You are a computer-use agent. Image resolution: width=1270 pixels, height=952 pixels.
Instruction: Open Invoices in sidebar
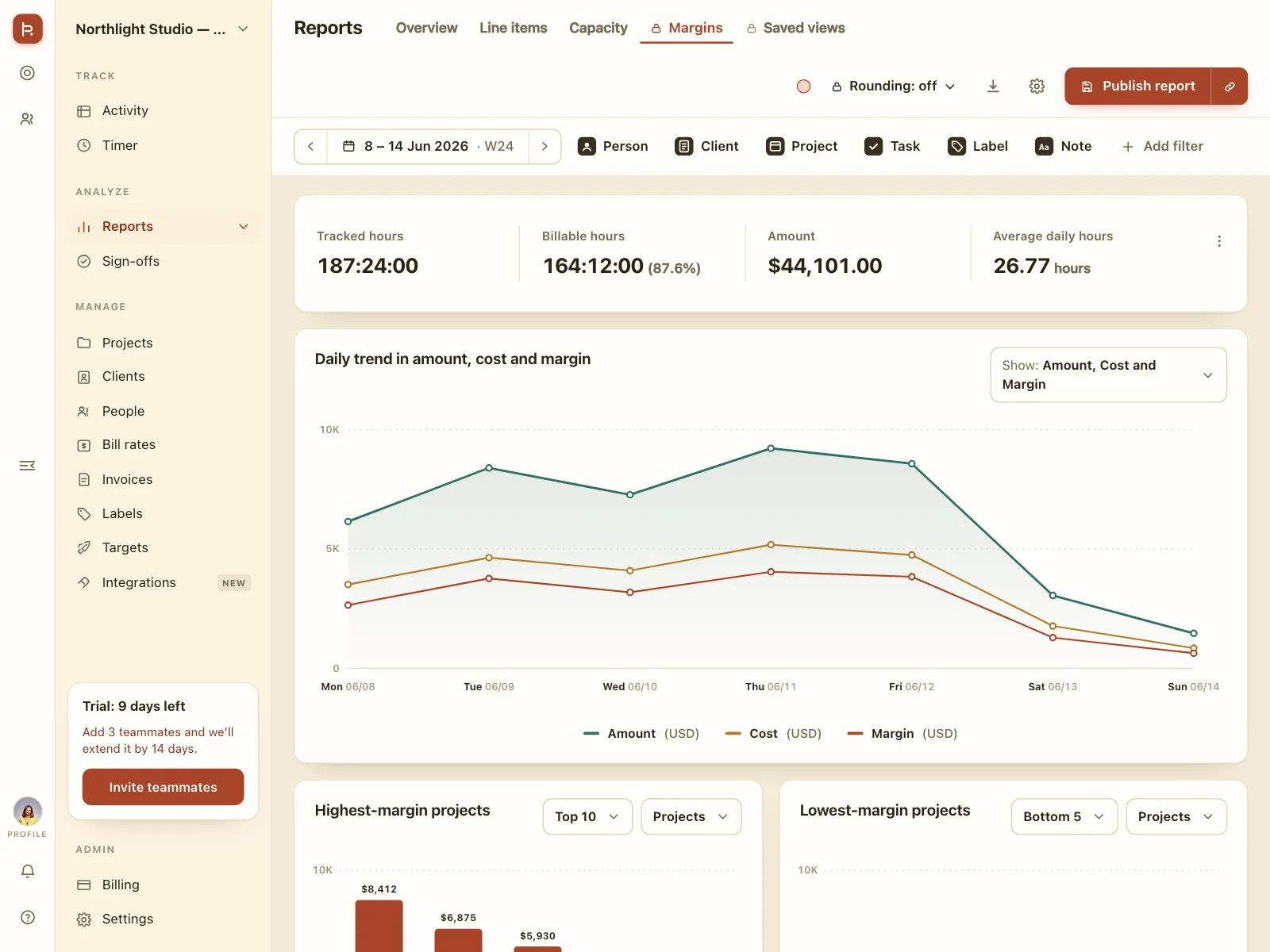163,479
